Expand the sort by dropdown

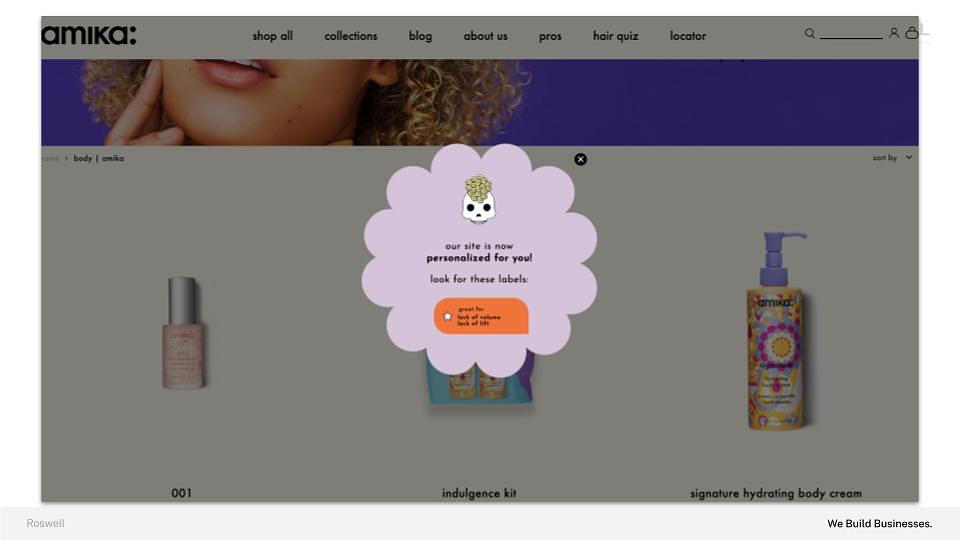coord(892,158)
